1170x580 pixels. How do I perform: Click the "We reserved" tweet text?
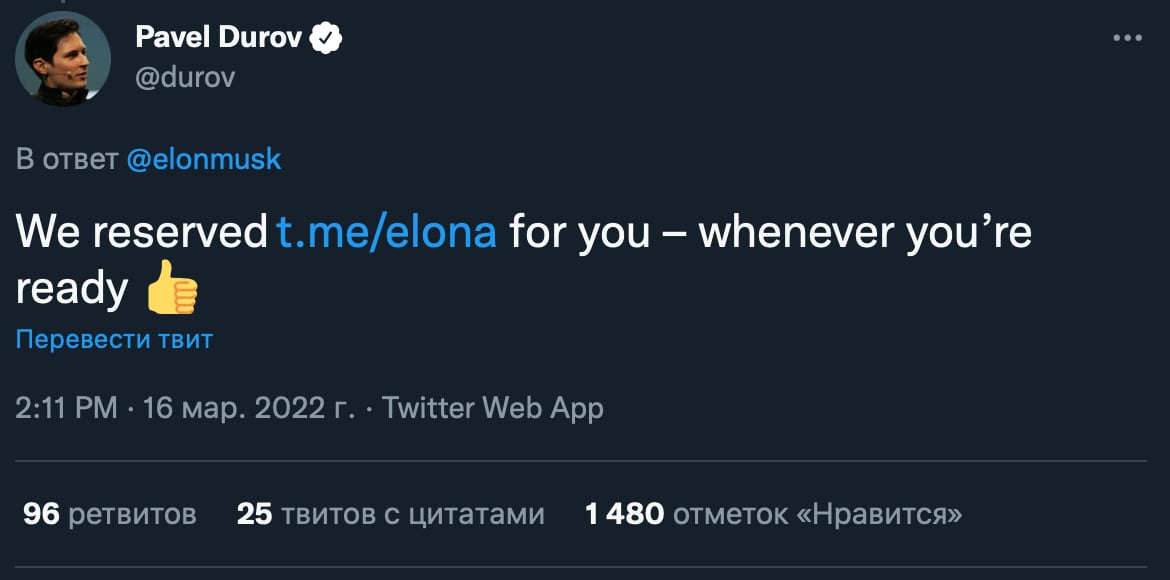click(140, 233)
